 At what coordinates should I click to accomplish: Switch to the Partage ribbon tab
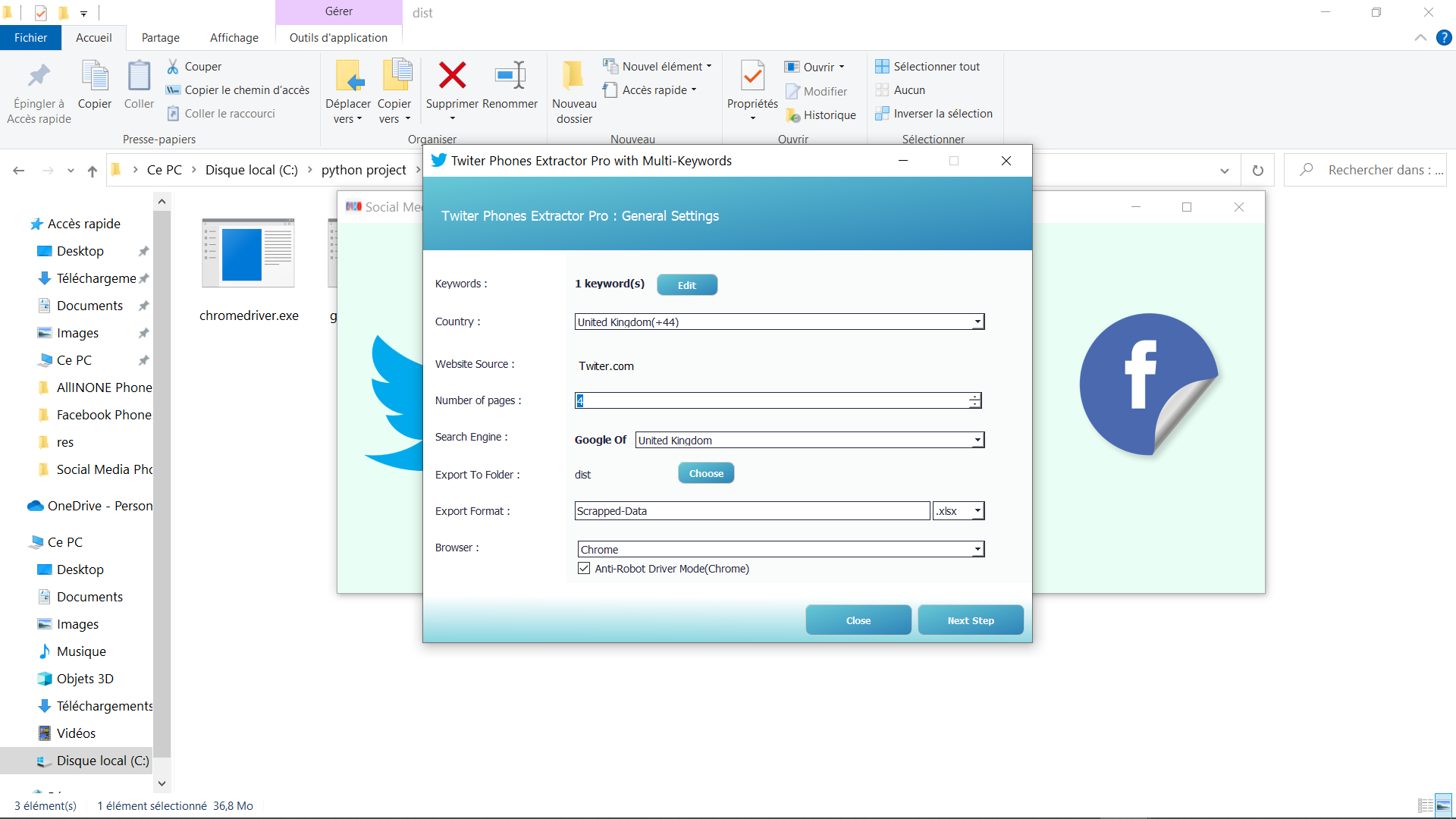pos(160,37)
